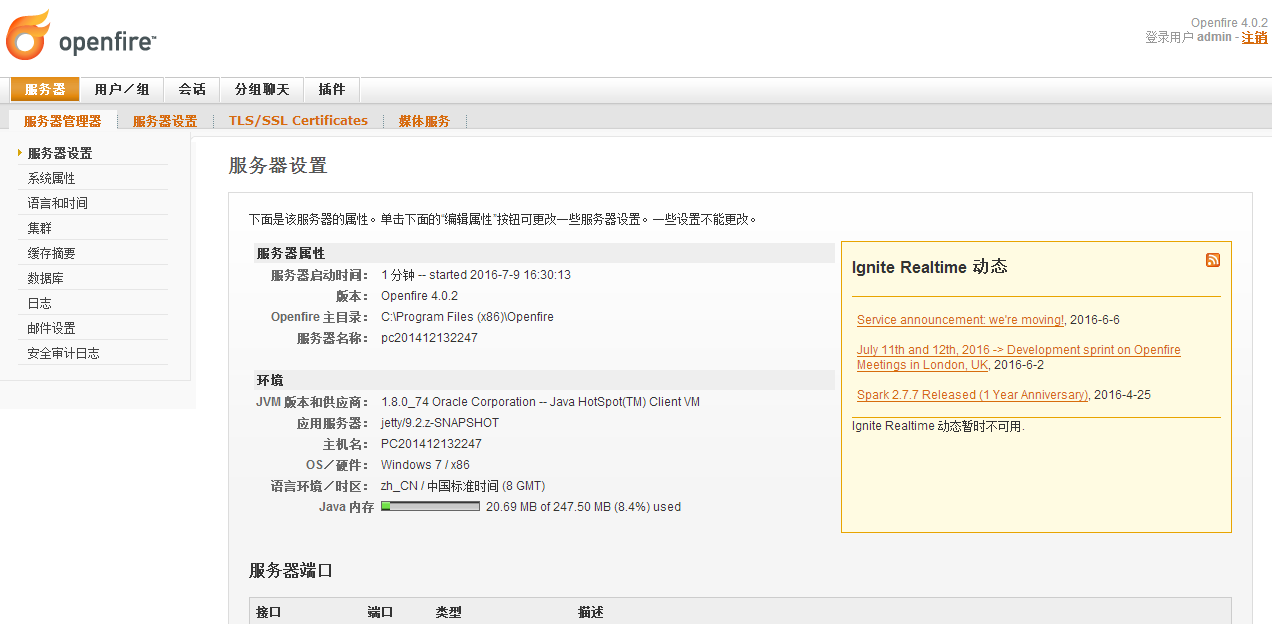Click the 描述 column header

point(591,612)
